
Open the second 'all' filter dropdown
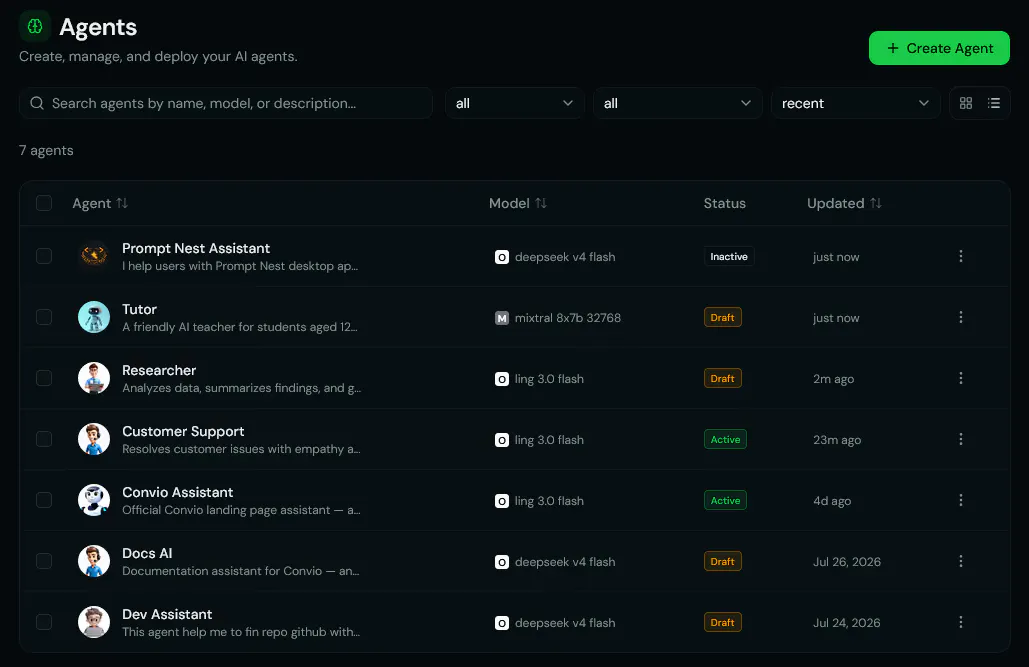click(677, 103)
